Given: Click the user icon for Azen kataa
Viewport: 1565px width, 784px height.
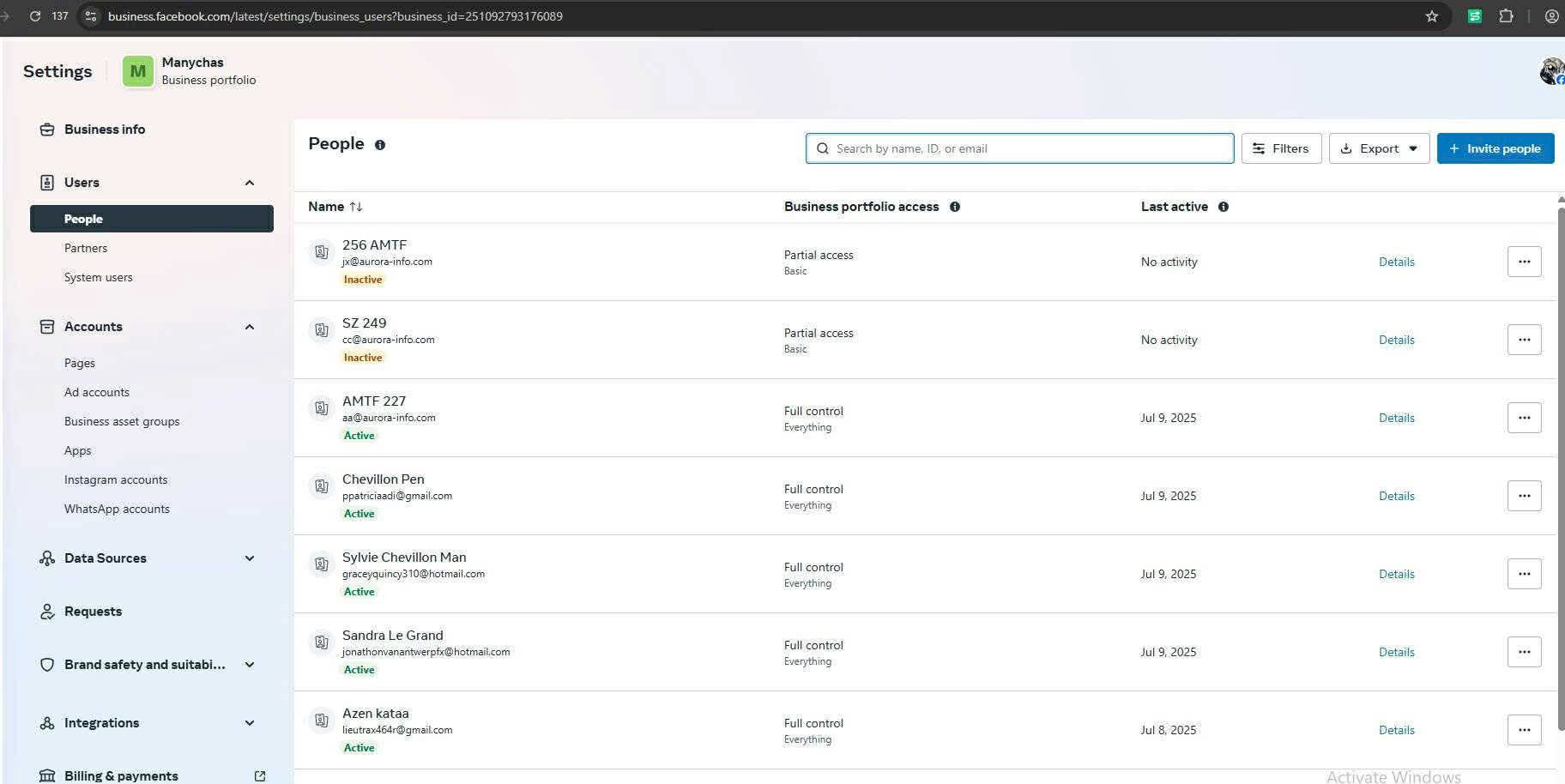Looking at the screenshot, I should pos(321,721).
